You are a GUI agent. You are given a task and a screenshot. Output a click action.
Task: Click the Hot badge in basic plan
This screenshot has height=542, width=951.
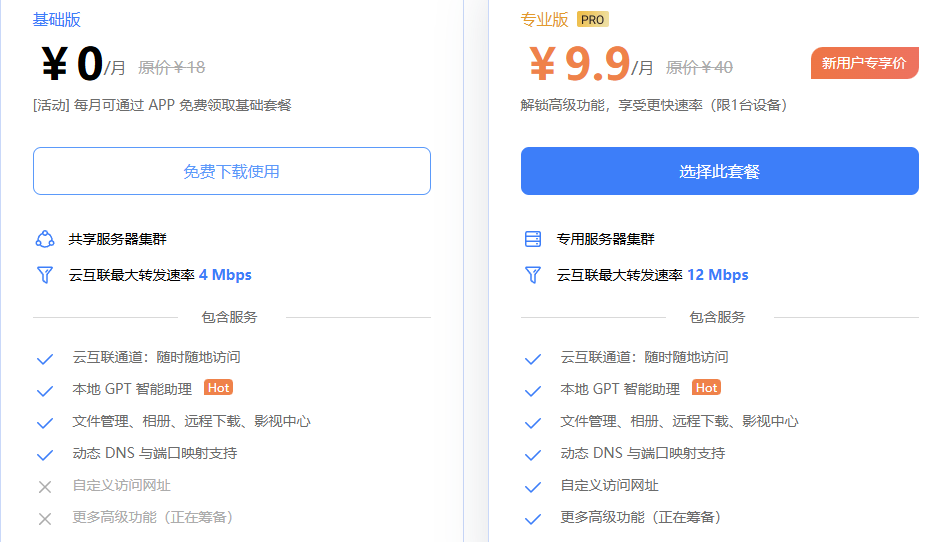pos(218,388)
